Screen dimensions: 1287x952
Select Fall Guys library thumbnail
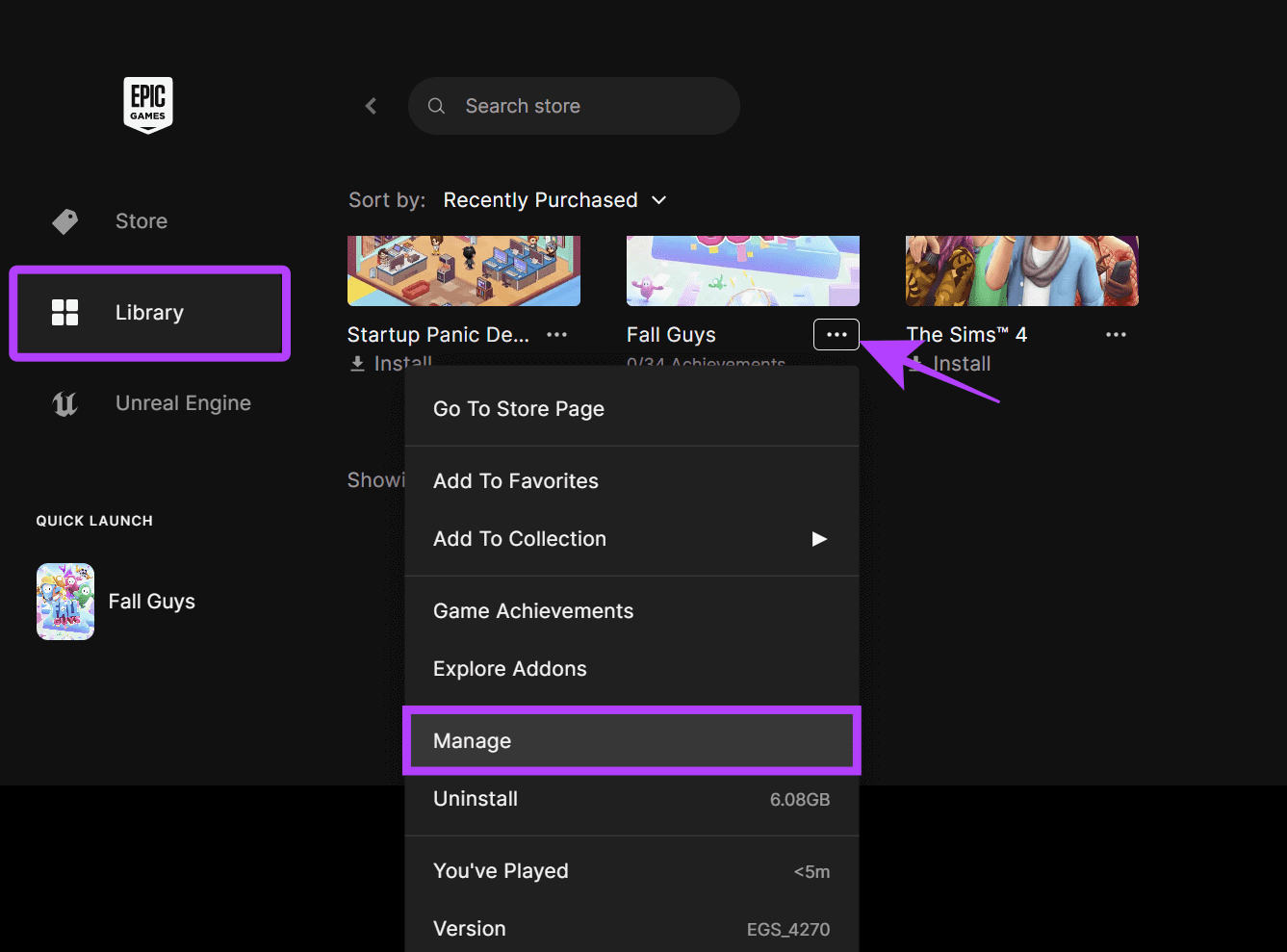[x=743, y=270]
